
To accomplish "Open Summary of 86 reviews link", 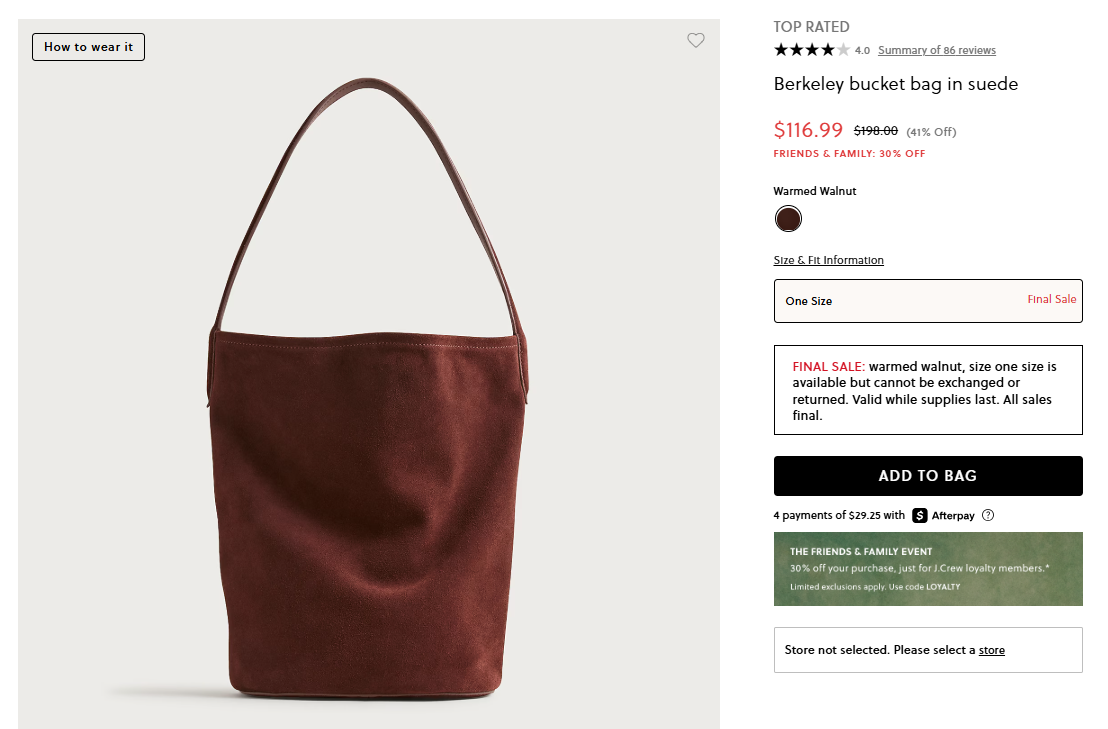I will pos(936,50).
